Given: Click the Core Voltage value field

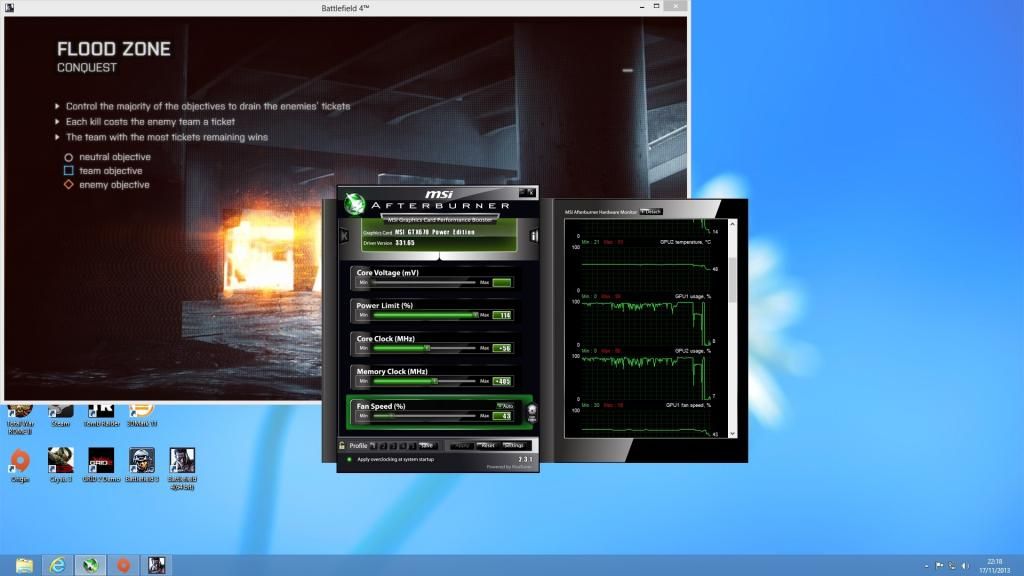Looking at the screenshot, I should (x=502, y=283).
